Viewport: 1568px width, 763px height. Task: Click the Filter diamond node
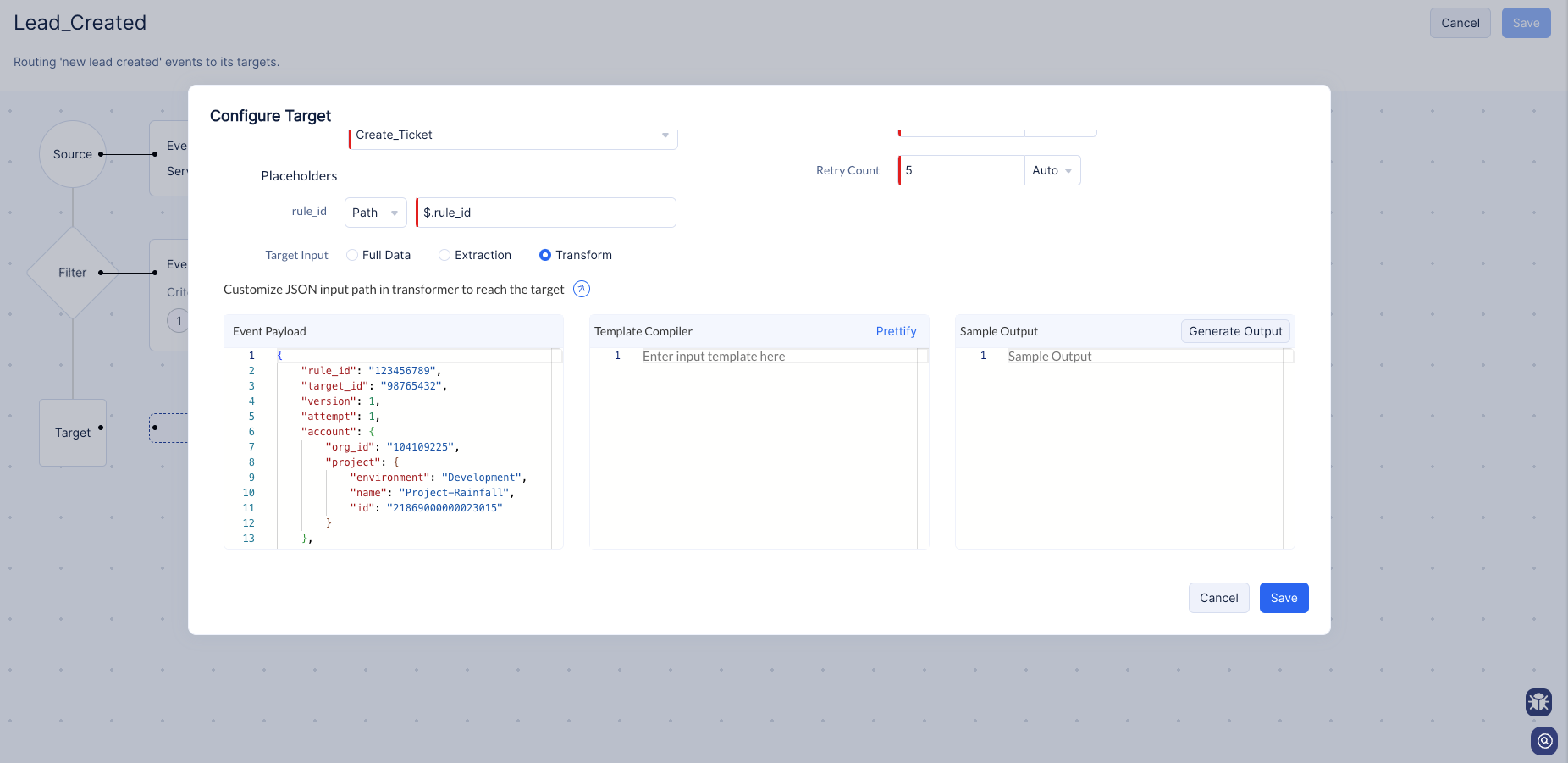click(x=73, y=273)
